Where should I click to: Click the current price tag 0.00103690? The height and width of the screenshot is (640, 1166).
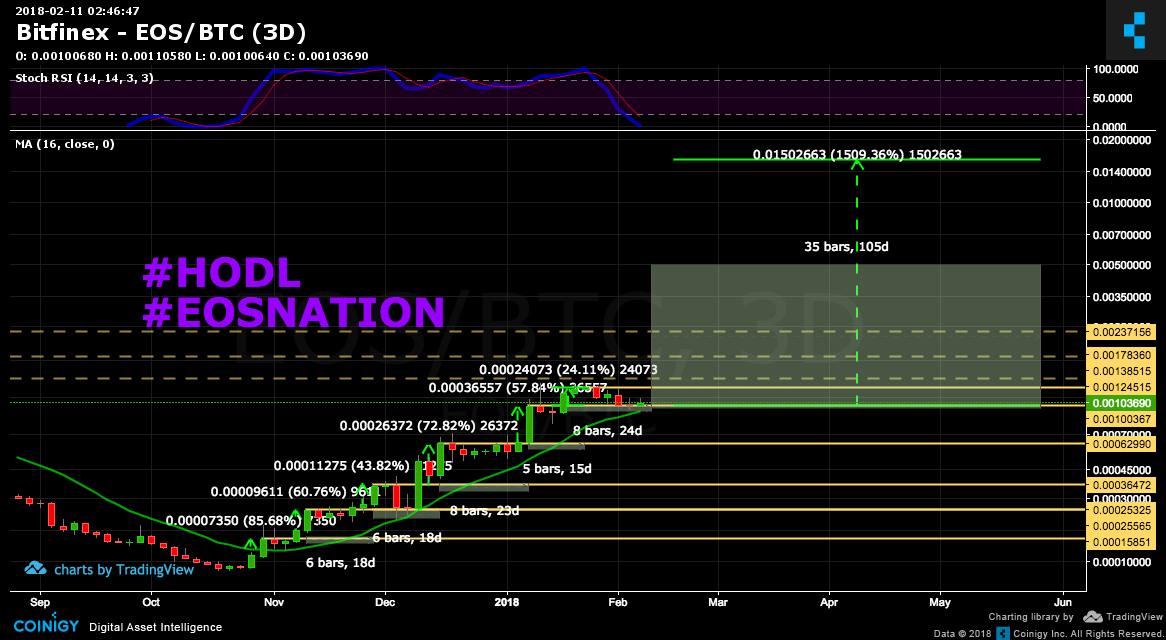(1119, 404)
